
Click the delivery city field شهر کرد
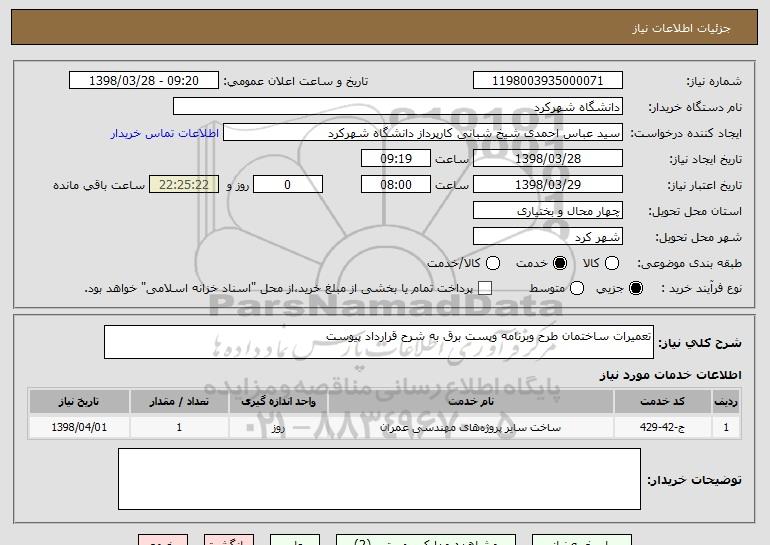point(548,237)
